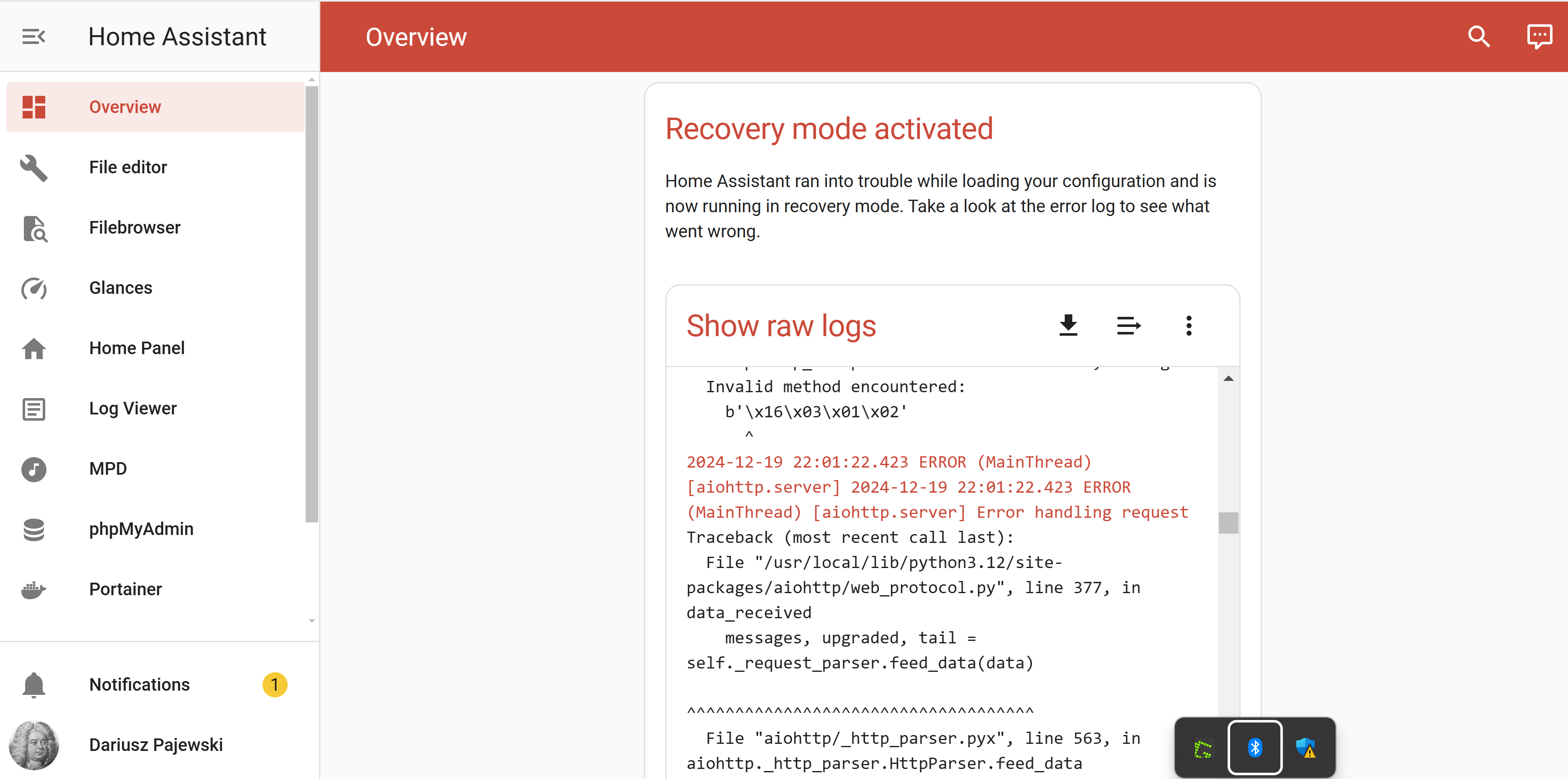Collapse the sidebar with the menu icon
Viewport: 1568px width, 779px height.
coord(33,36)
